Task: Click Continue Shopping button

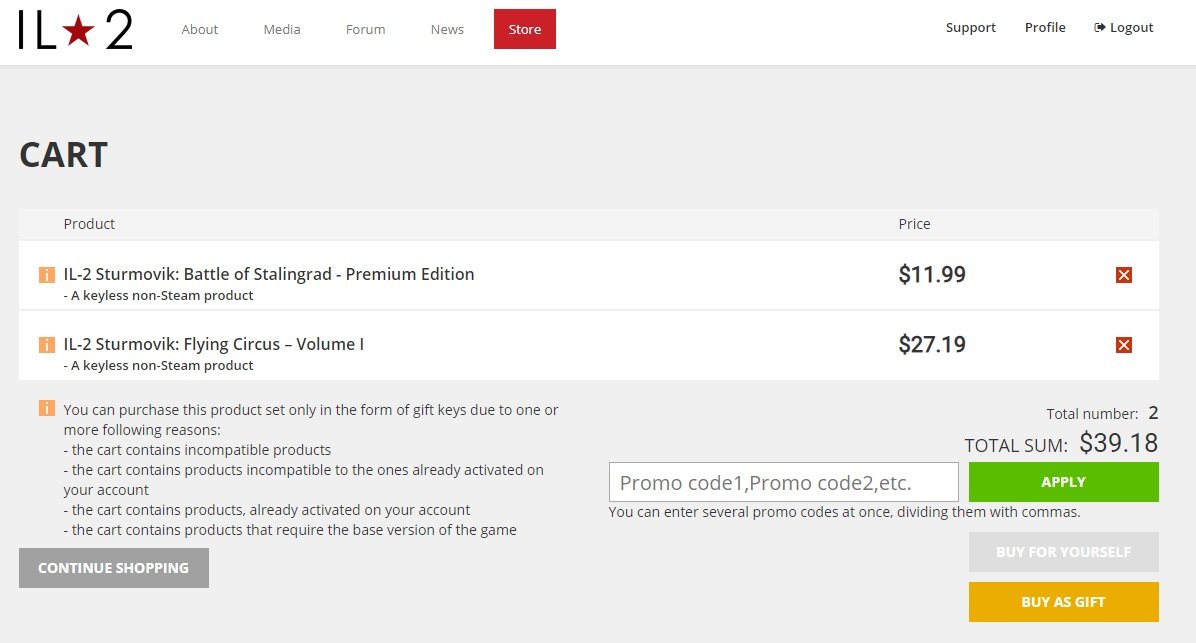Action: coord(113,568)
